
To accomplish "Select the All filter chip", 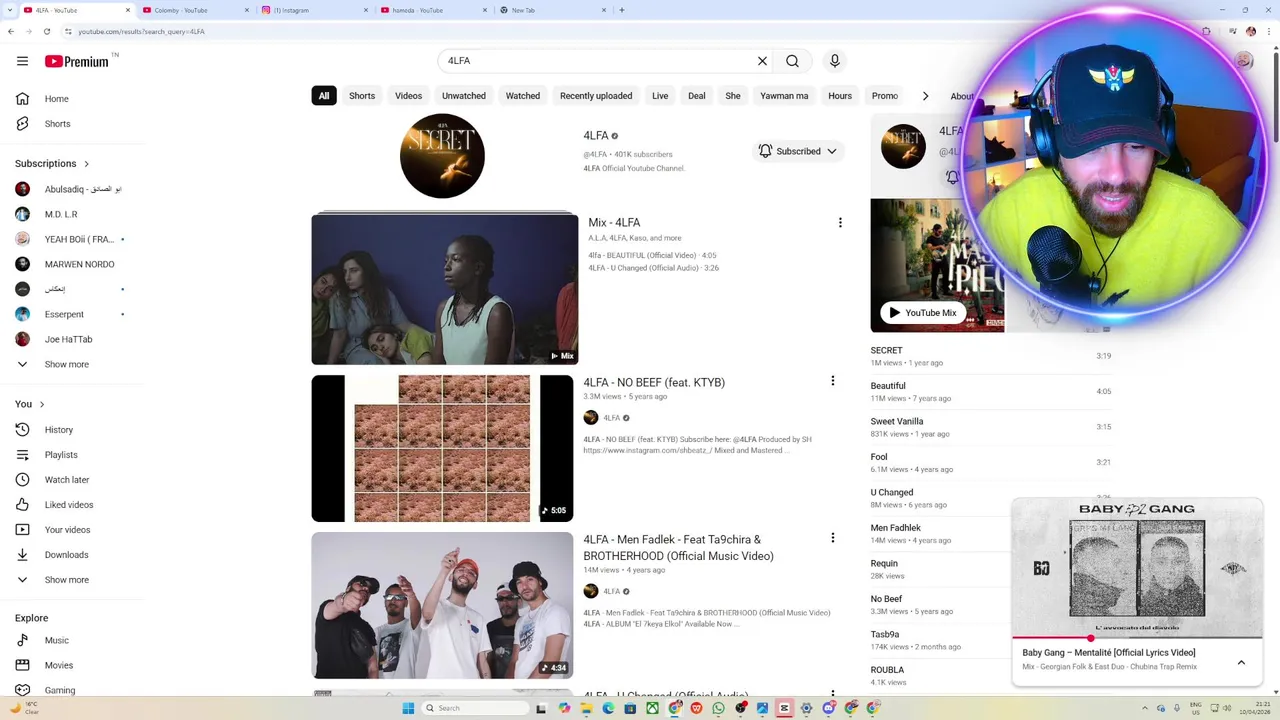I will (324, 96).
